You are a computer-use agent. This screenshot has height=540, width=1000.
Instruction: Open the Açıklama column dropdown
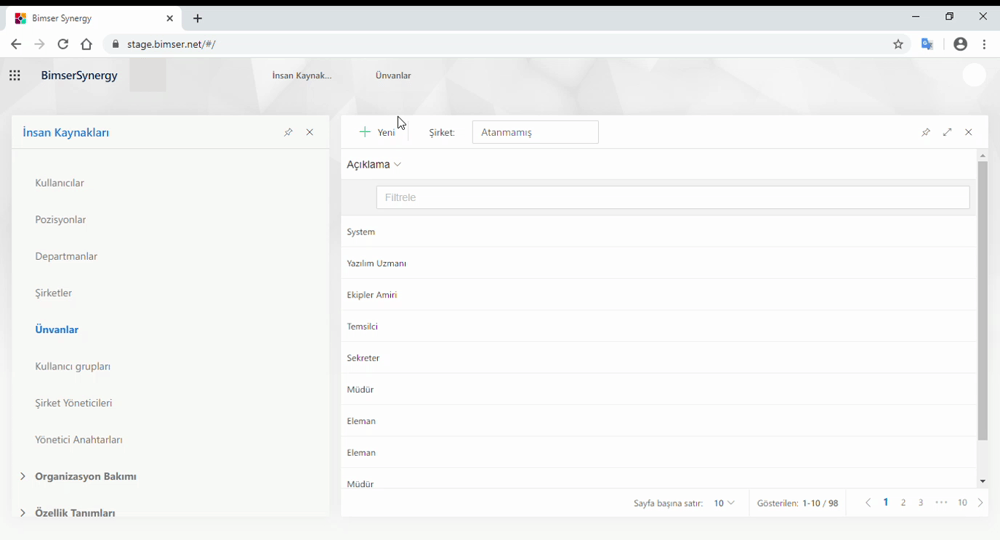click(374, 164)
